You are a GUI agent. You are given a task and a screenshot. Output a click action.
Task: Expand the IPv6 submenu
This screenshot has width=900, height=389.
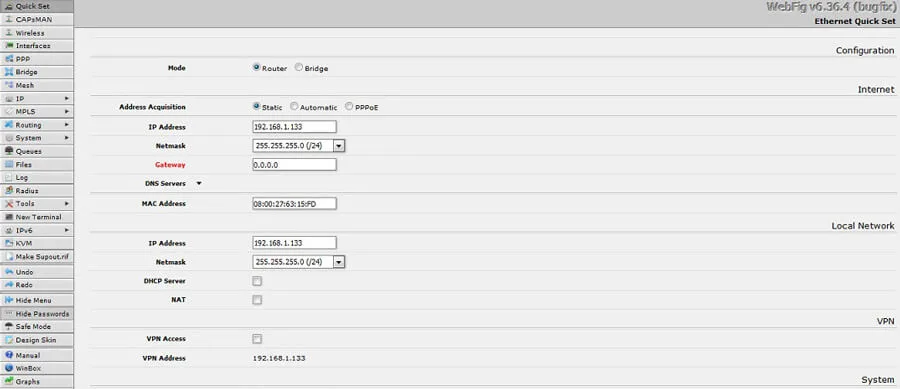click(x=67, y=230)
